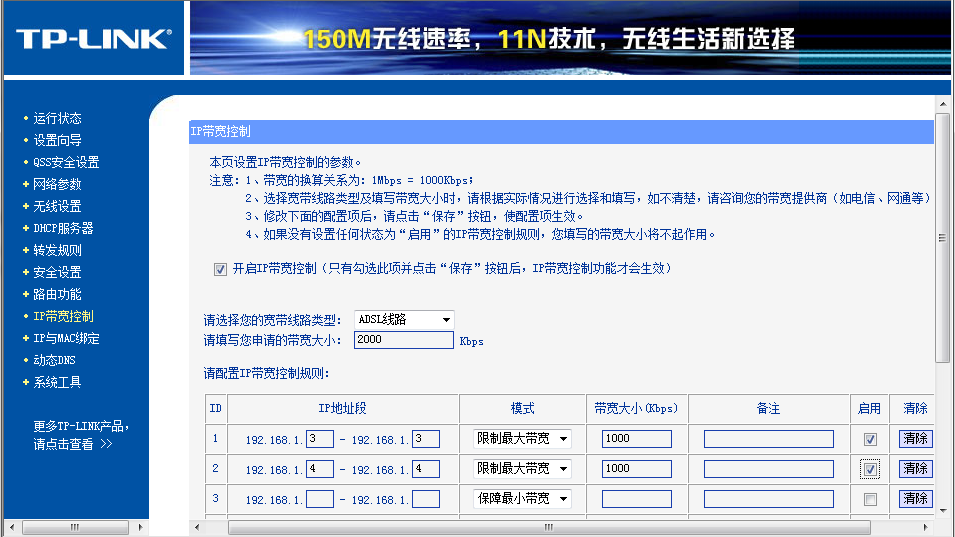This screenshot has height=537, width=955.
Task: Click the sidebar horizontal scrollbar thumb
Action: pos(75,527)
